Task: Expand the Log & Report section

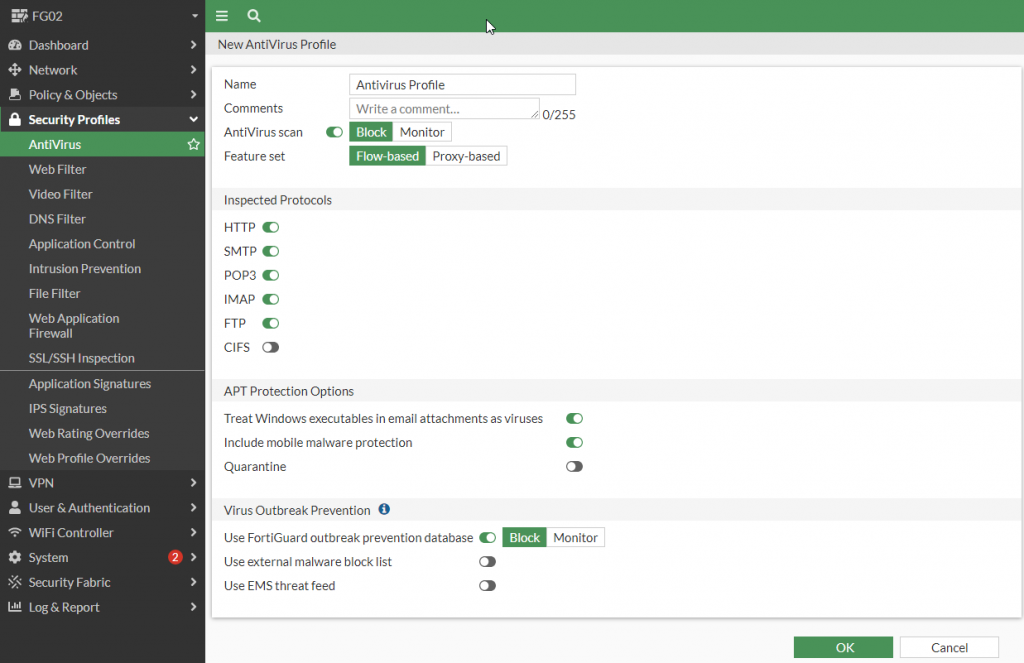Action: point(102,607)
